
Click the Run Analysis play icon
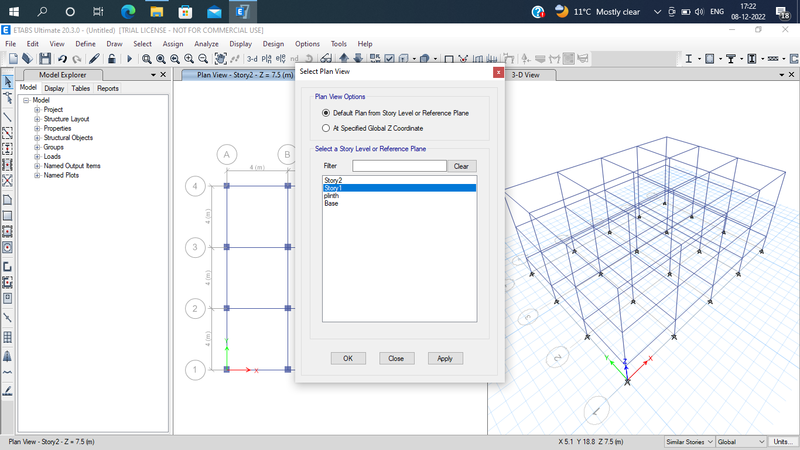129,59
